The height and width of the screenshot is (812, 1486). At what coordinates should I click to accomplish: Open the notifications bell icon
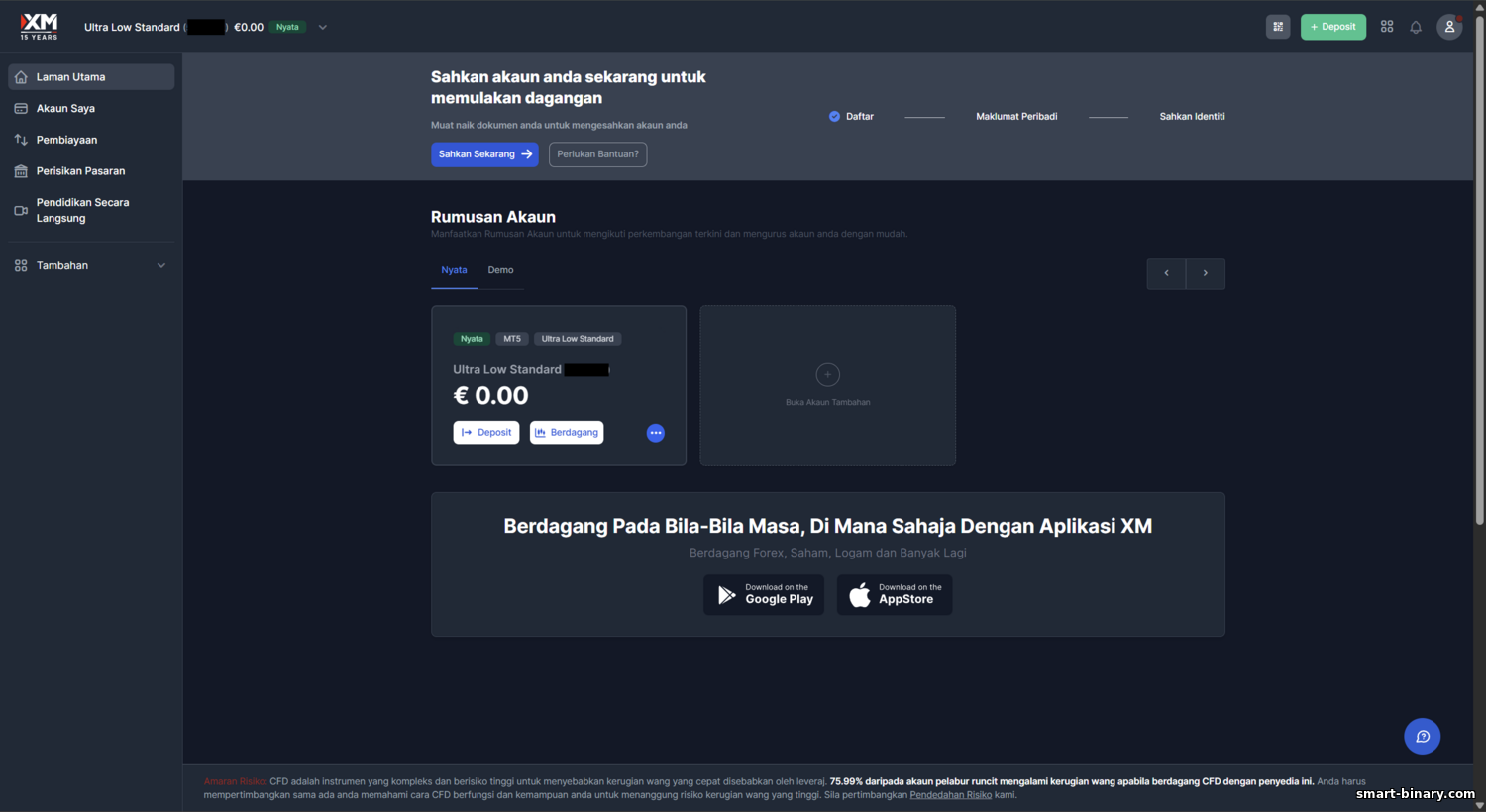pyautogui.click(x=1416, y=27)
